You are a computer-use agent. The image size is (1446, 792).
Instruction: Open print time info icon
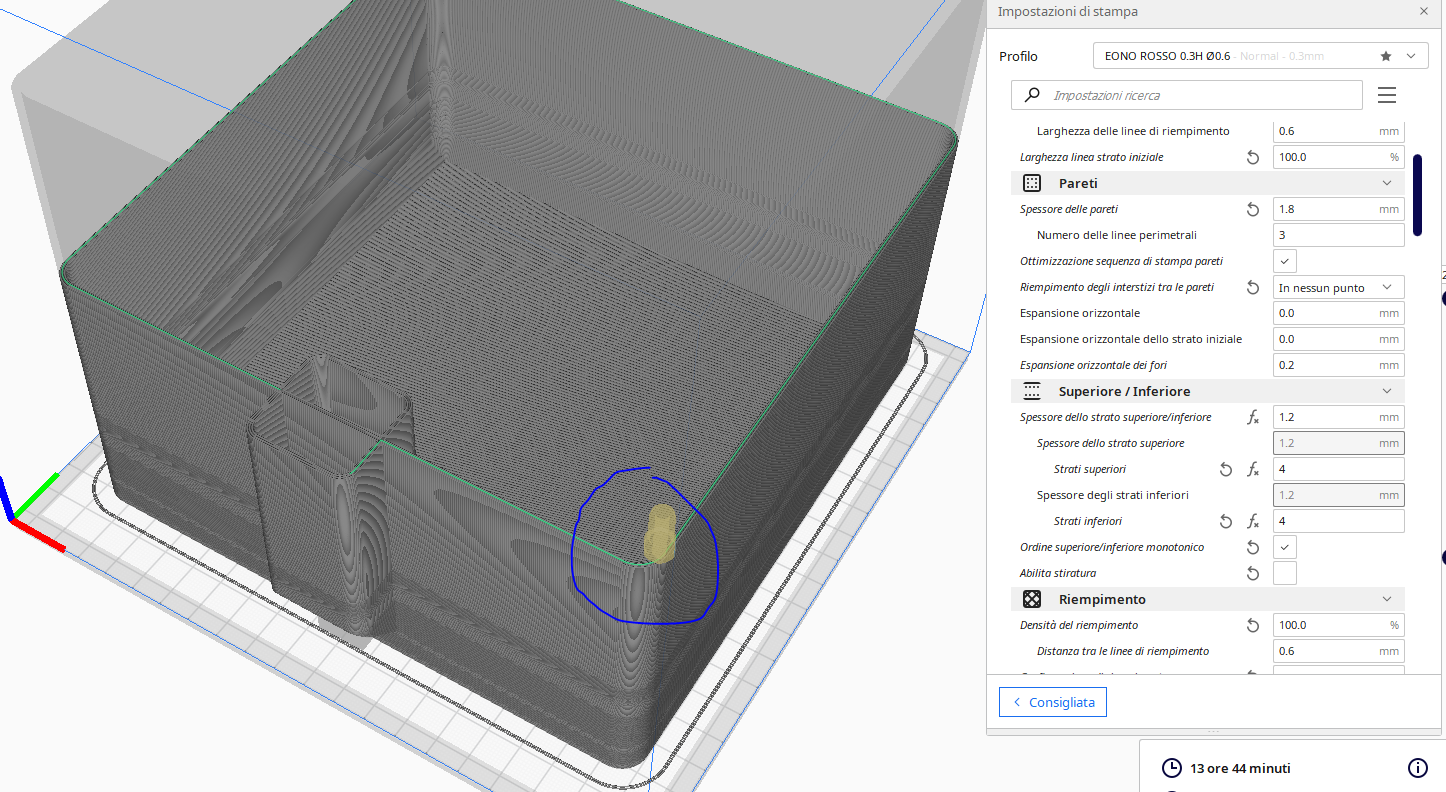coord(1417,768)
